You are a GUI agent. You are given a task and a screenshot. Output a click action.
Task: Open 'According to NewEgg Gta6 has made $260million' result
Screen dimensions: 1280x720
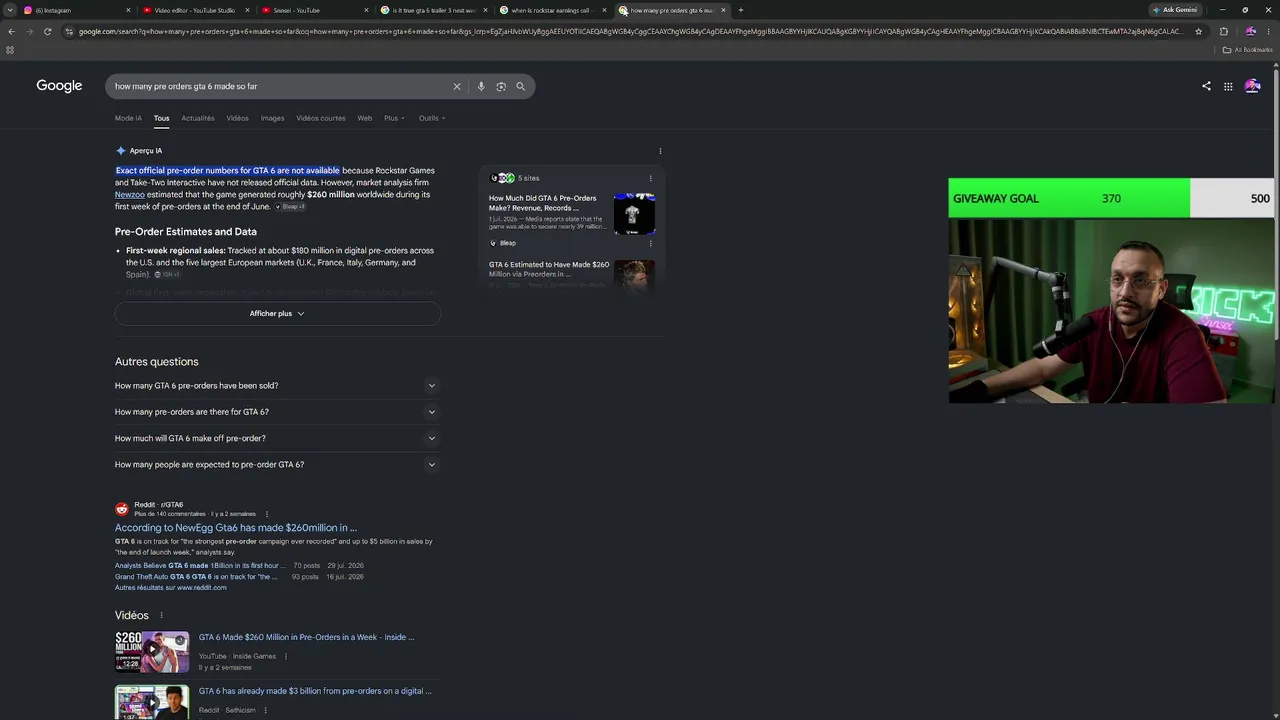(236, 528)
